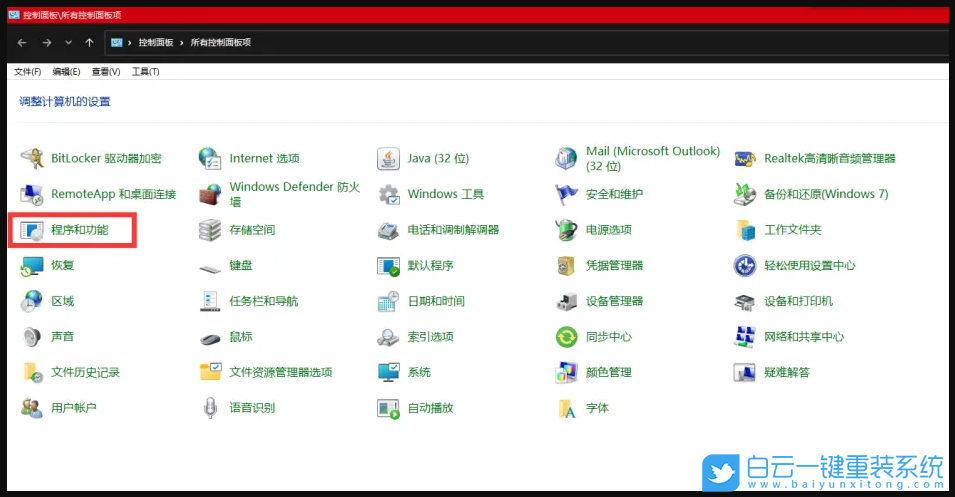Image resolution: width=955 pixels, height=497 pixels.
Task: Open the 电源选项 battery icon
Action: coord(566,230)
